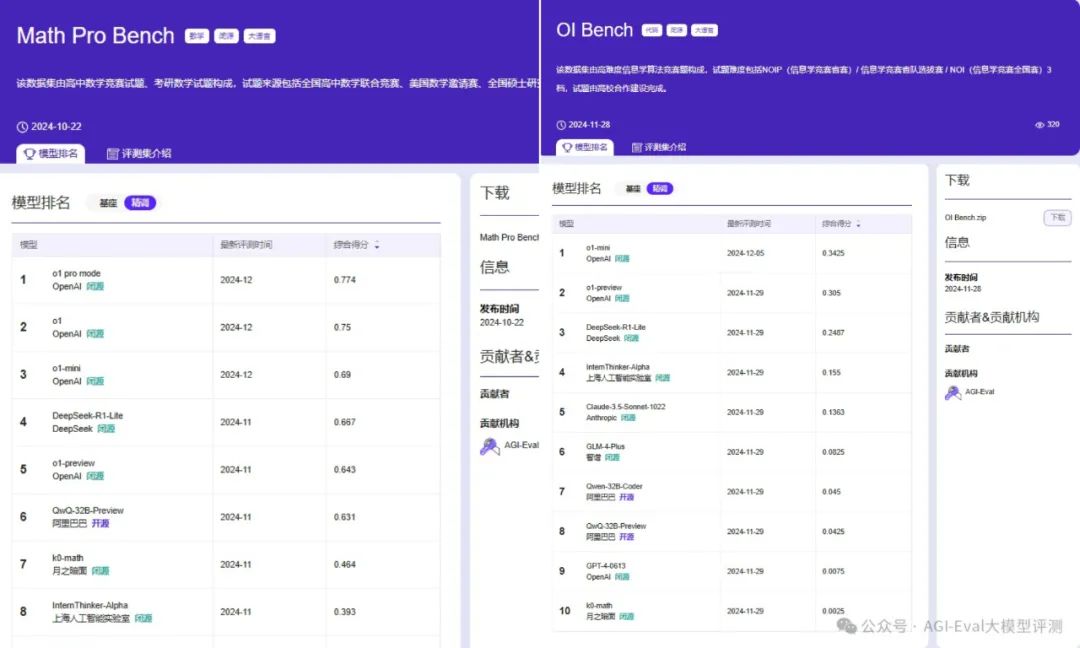The image size is (1080, 648).
Task: Sort OI Bench table by 综合得分 arrow
Action: click(858, 224)
